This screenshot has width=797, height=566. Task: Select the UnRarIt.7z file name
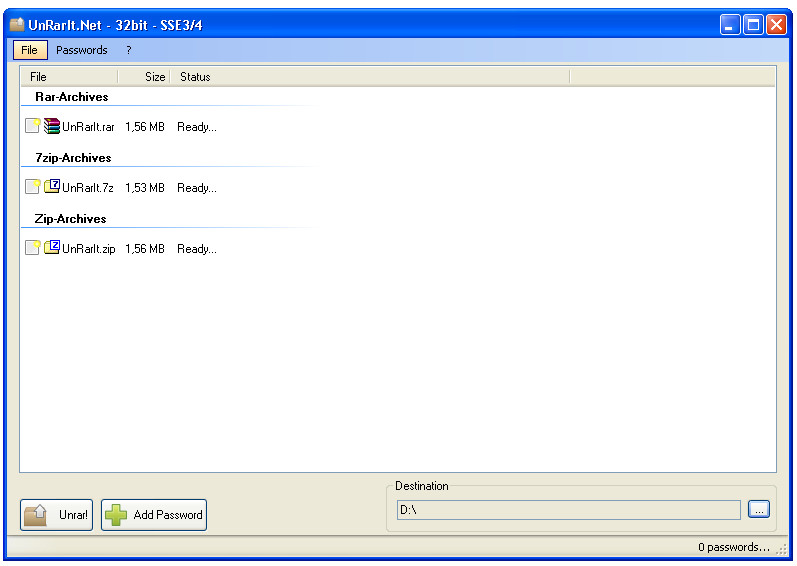click(x=88, y=187)
